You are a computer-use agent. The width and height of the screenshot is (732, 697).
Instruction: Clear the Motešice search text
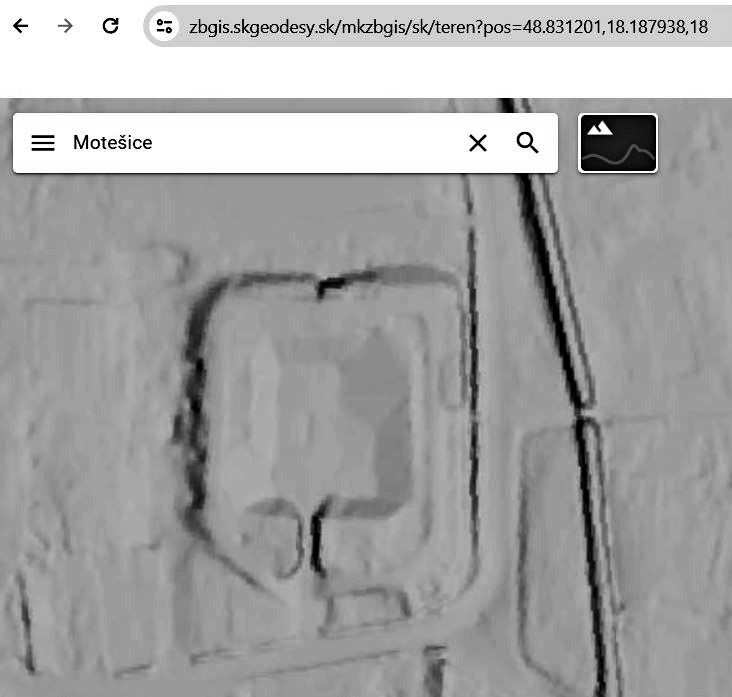[x=478, y=143]
